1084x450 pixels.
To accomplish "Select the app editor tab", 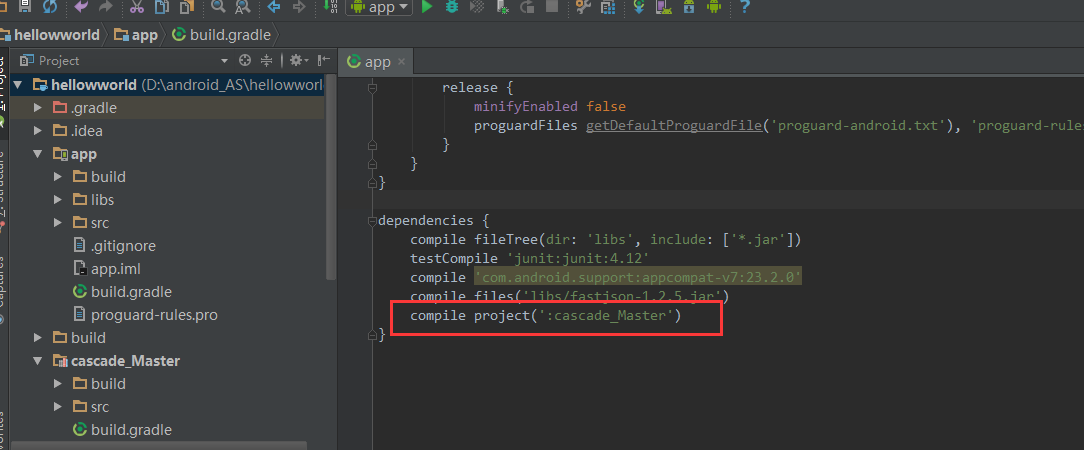I will click(x=370, y=62).
